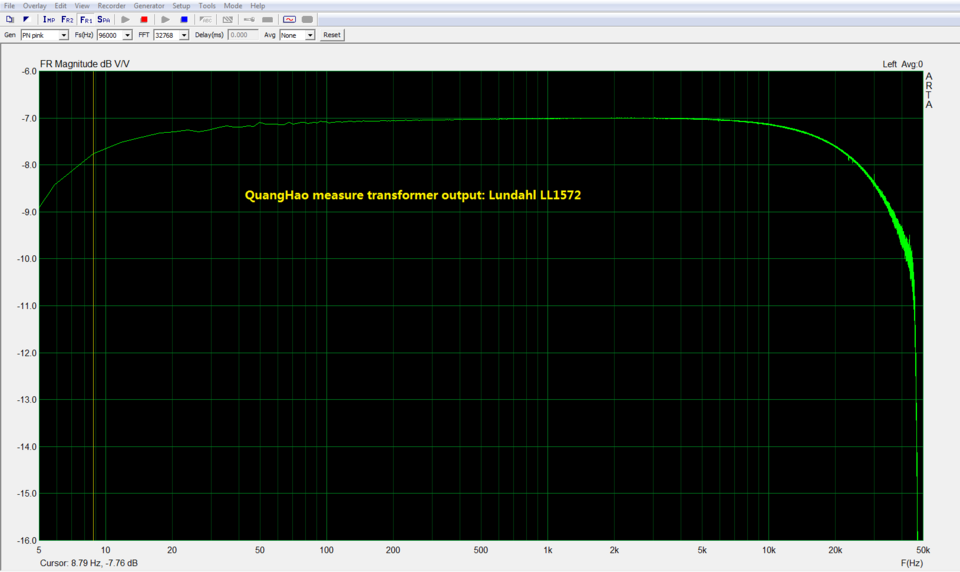
Task: Click the Left channel label
Action: coord(890,64)
